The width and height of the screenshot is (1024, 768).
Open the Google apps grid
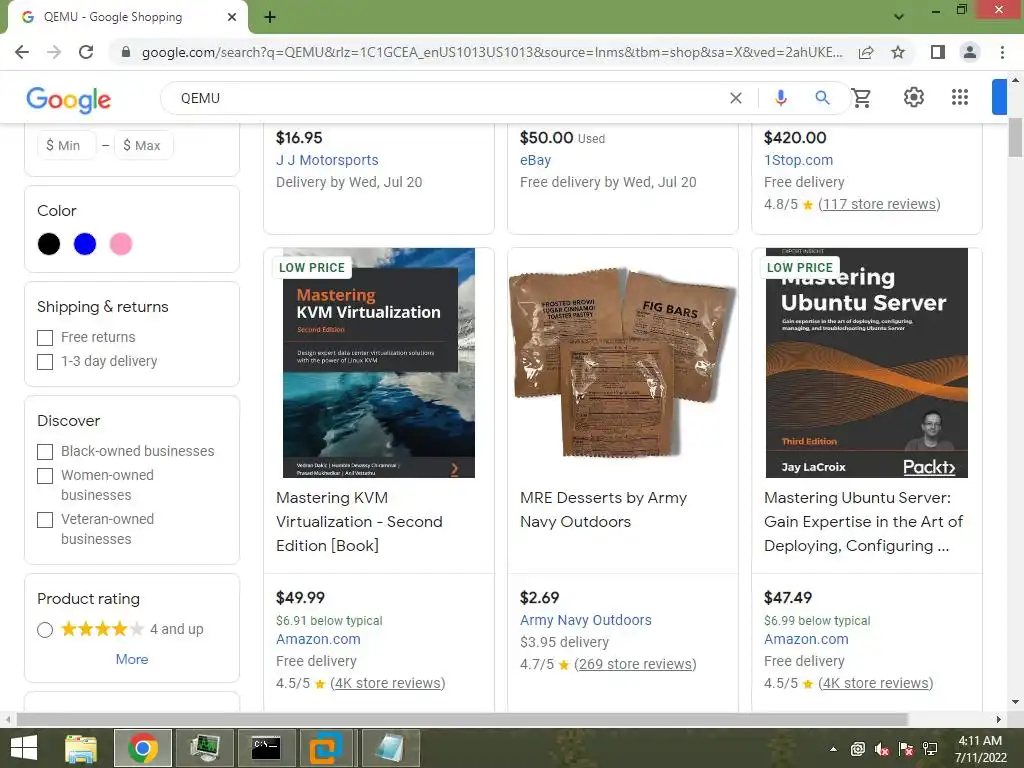click(959, 97)
